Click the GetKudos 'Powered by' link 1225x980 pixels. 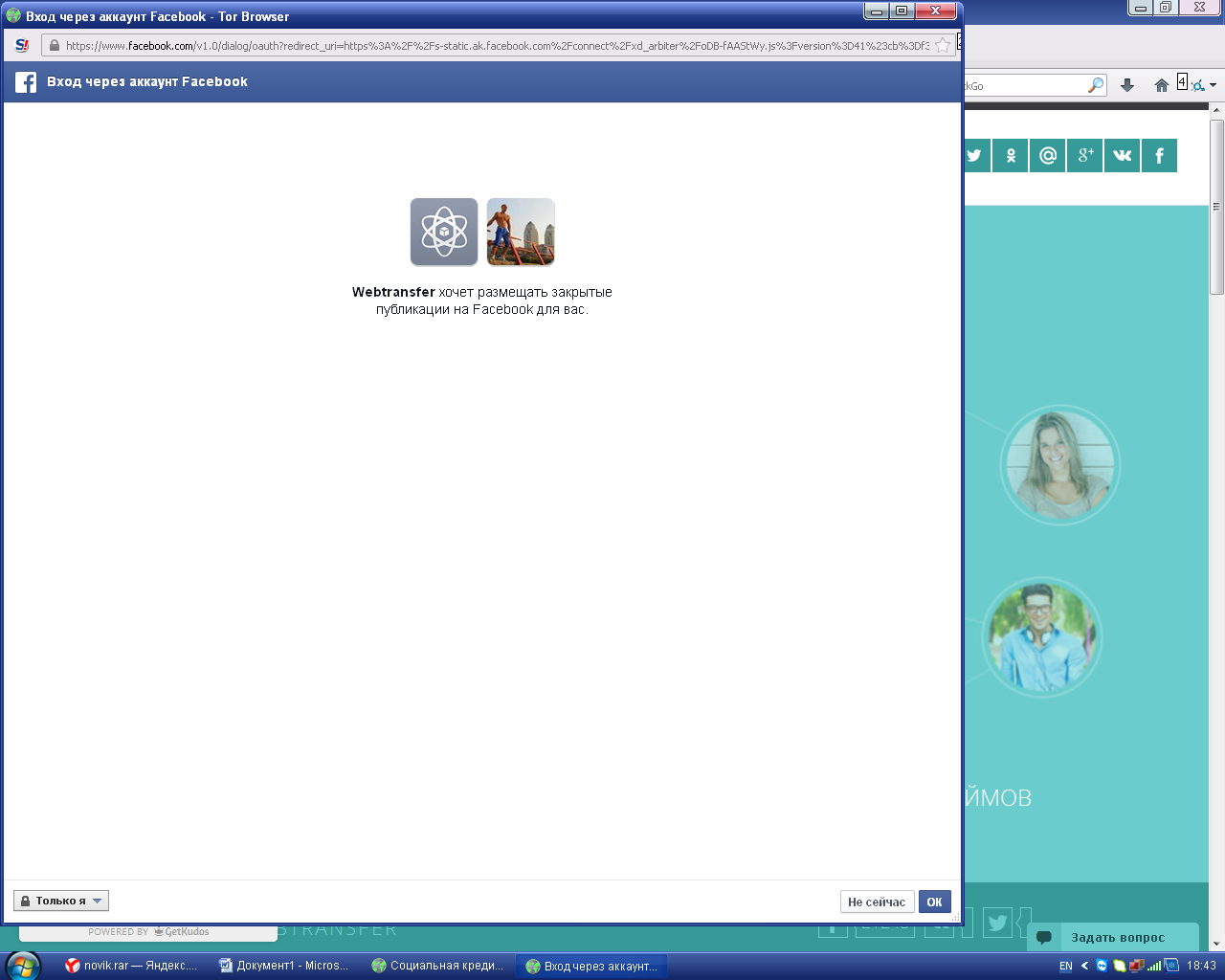(x=148, y=931)
